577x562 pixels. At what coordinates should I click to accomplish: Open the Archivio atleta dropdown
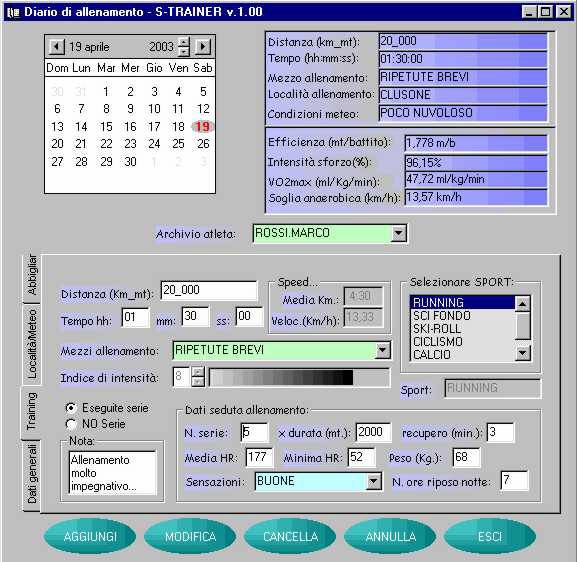[x=398, y=233]
